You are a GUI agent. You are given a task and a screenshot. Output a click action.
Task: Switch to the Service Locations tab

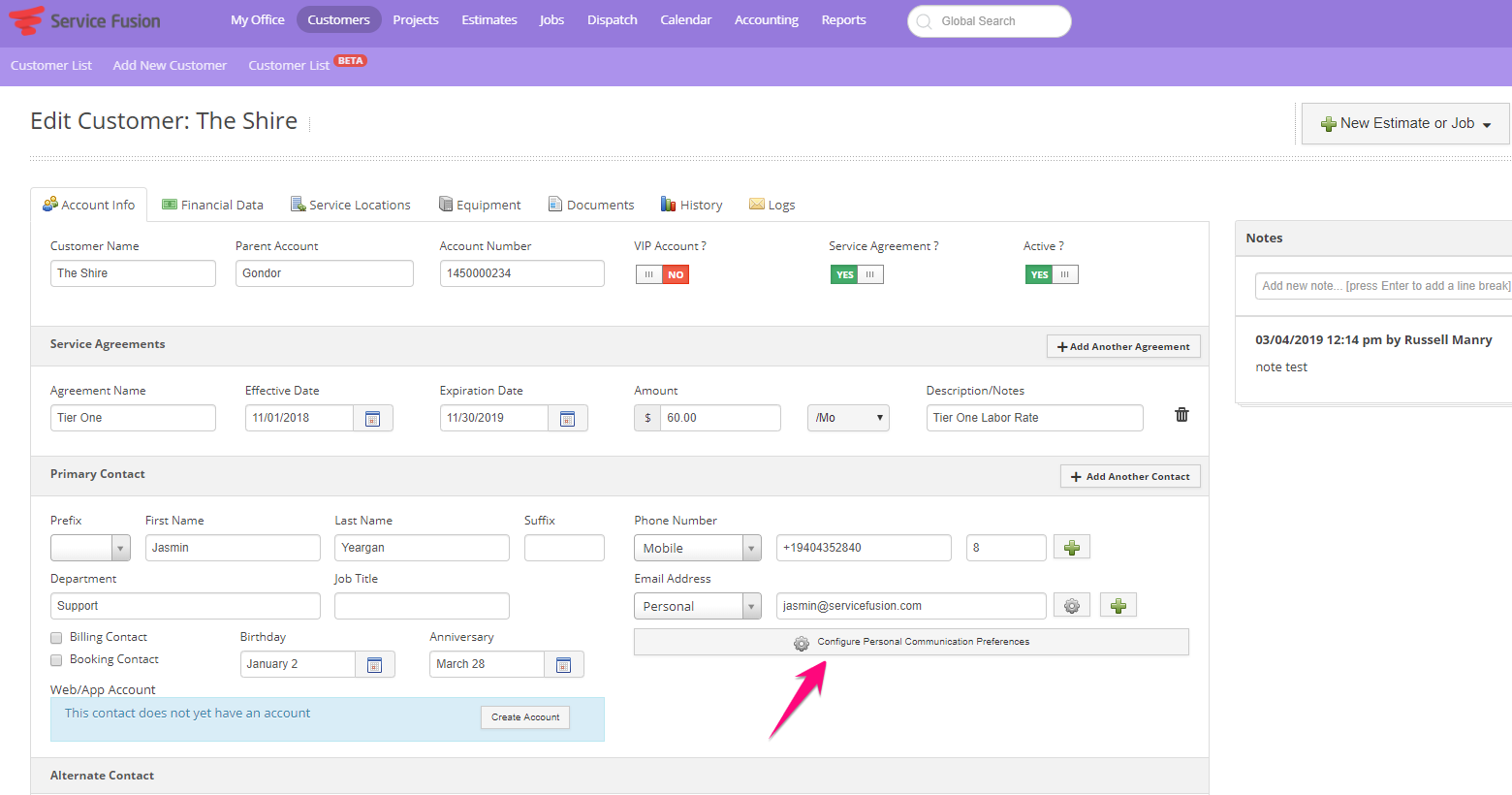click(x=351, y=205)
